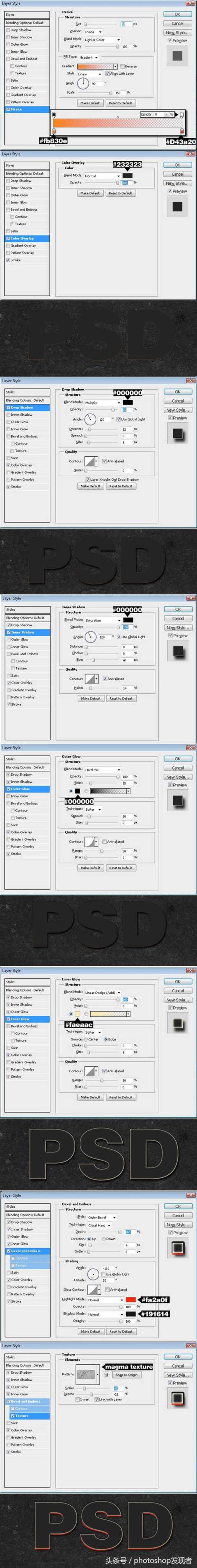This screenshot has height=1568, width=197.
Task: Open gradient Style dropdown set to Linear
Action: pos(89,74)
